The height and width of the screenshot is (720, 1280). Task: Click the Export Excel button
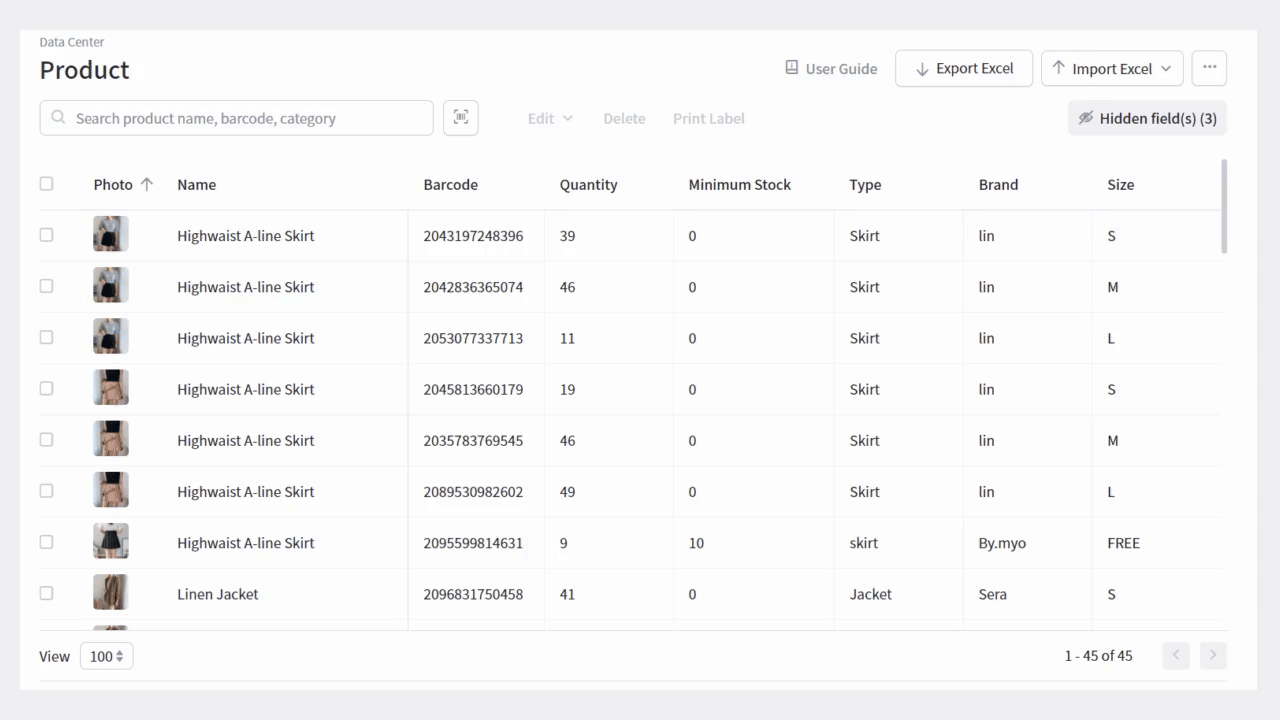pyautogui.click(x=963, y=68)
